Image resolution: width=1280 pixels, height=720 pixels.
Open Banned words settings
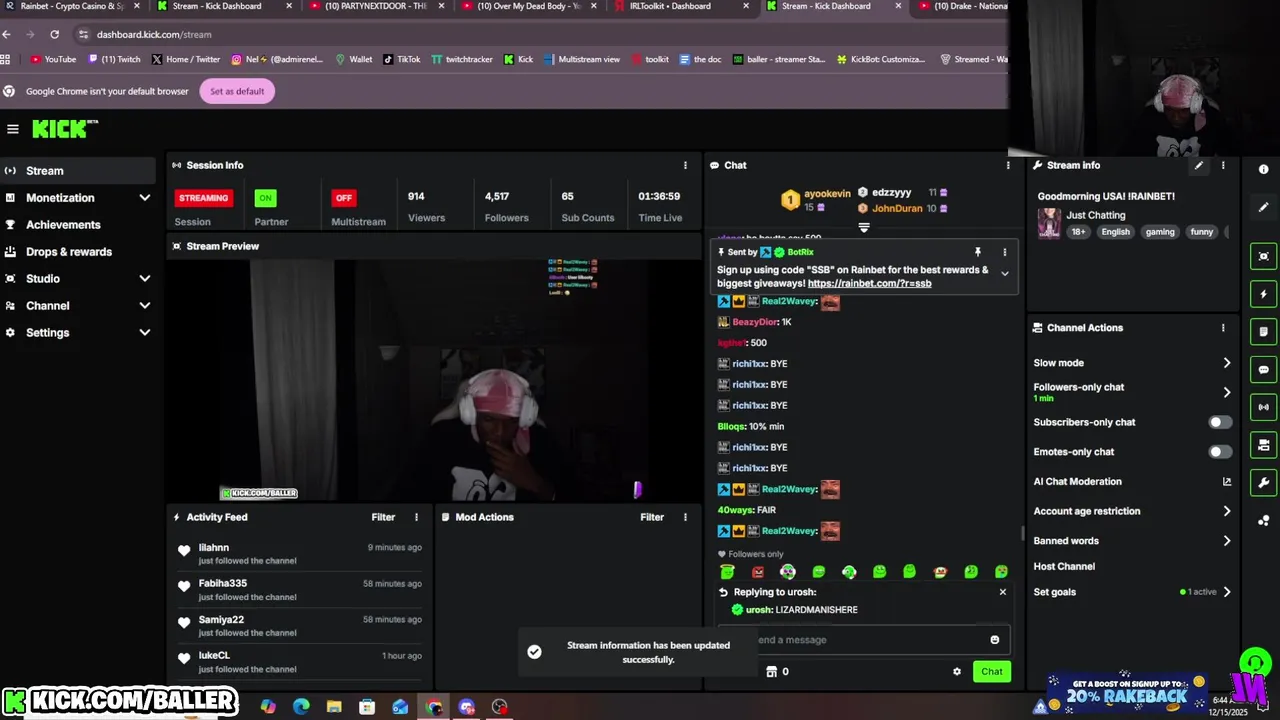[x=1132, y=541]
